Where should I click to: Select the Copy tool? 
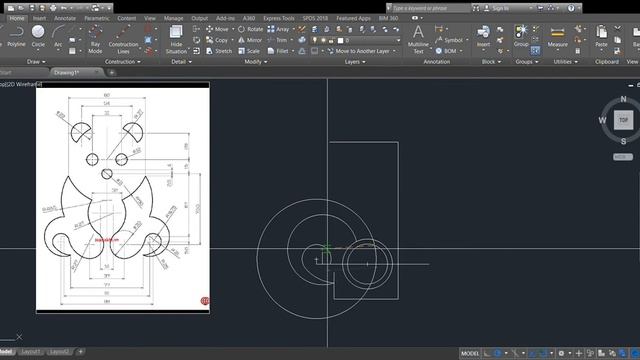217,40
